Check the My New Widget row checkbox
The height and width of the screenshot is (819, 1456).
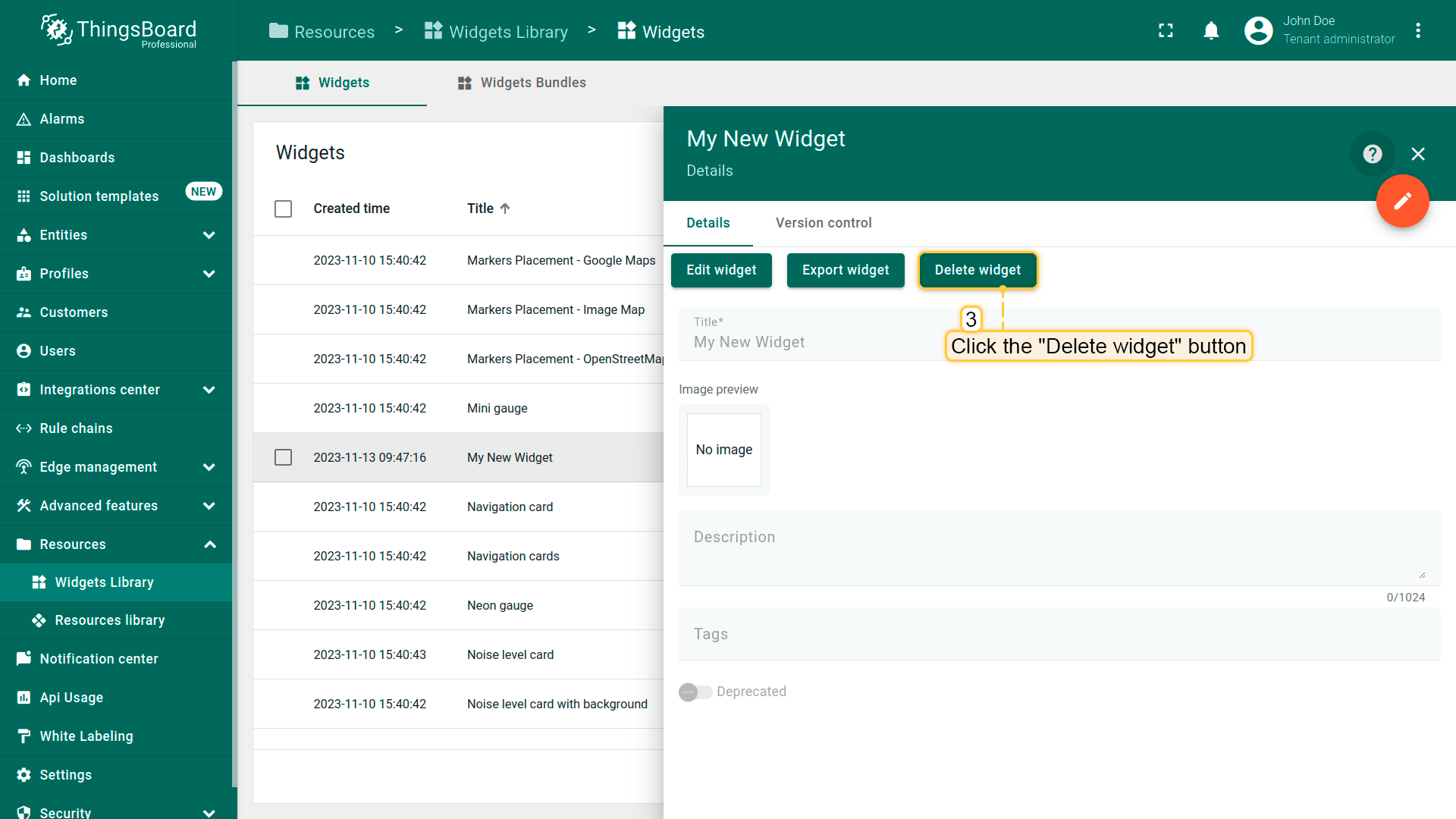[x=283, y=457]
